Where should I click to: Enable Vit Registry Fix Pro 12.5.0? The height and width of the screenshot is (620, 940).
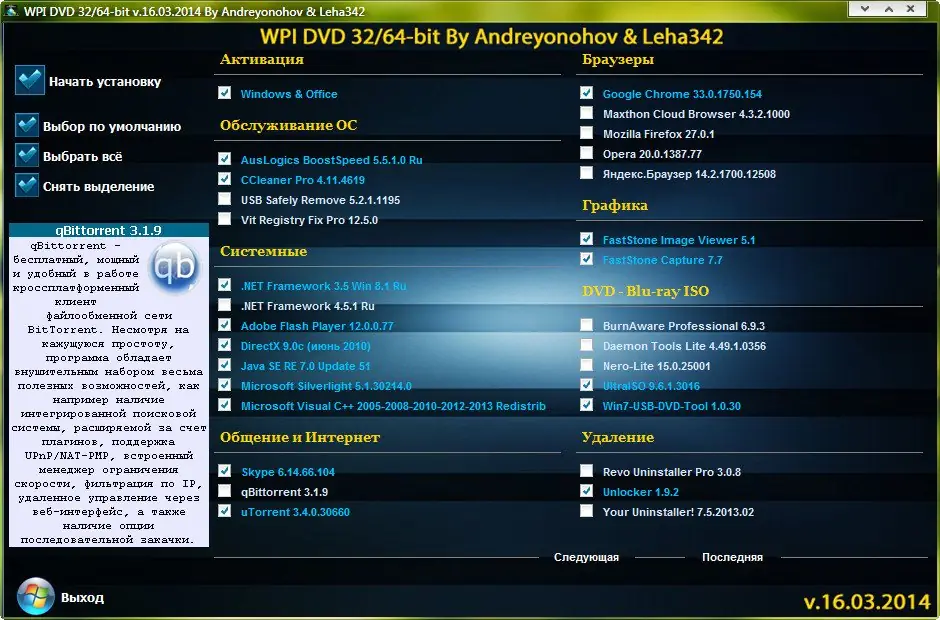coord(225,219)
